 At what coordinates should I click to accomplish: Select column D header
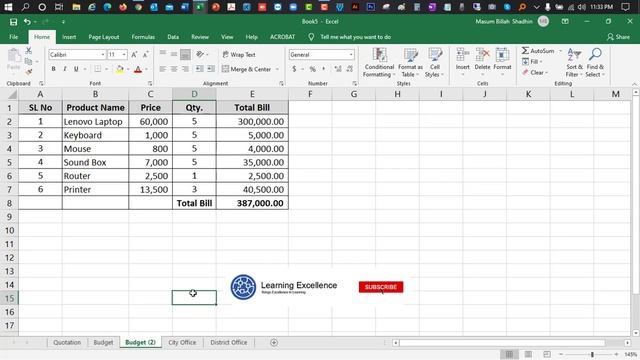click(x=194, y=94)
